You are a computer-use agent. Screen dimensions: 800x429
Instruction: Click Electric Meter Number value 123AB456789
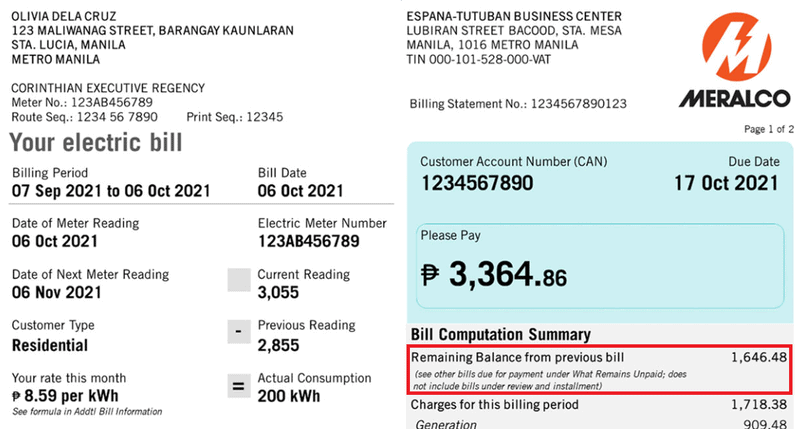click(x=309, y=241)
